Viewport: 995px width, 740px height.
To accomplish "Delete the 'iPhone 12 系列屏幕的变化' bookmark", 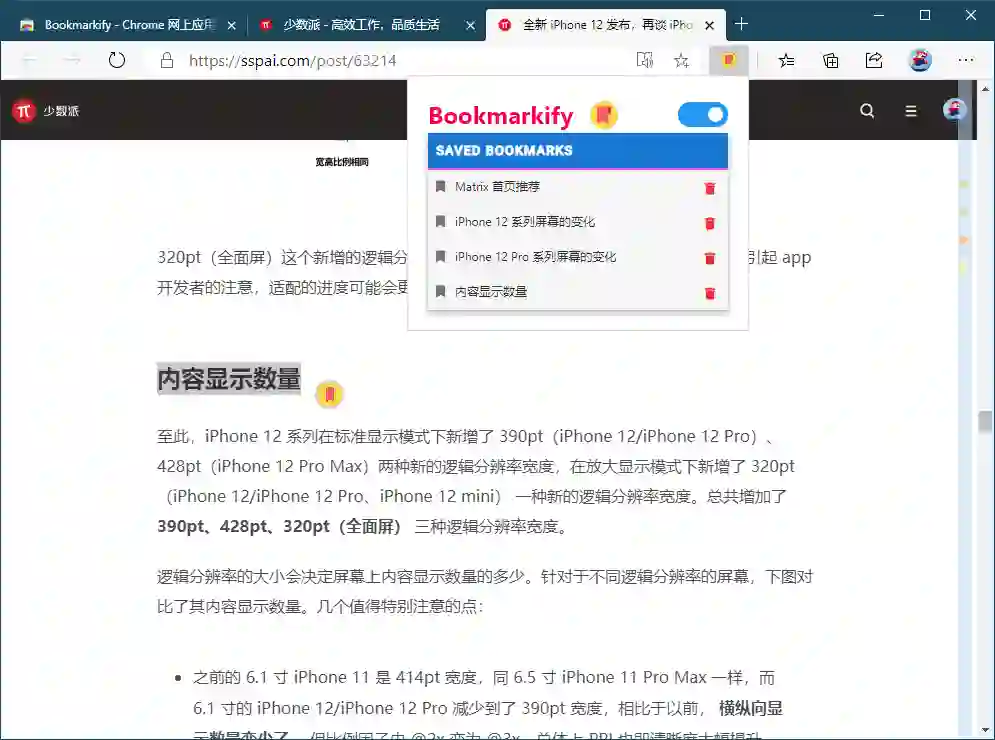I will [x=710, y=223].
